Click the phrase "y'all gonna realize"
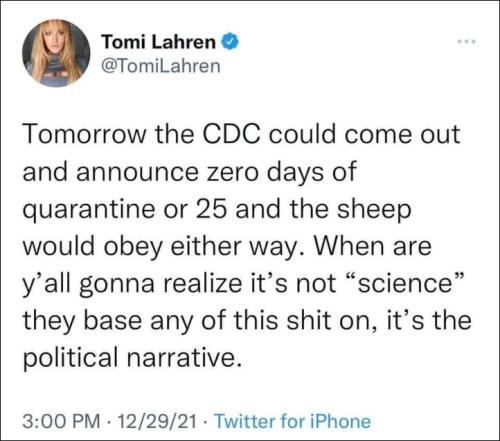 (x=132, y=285)
